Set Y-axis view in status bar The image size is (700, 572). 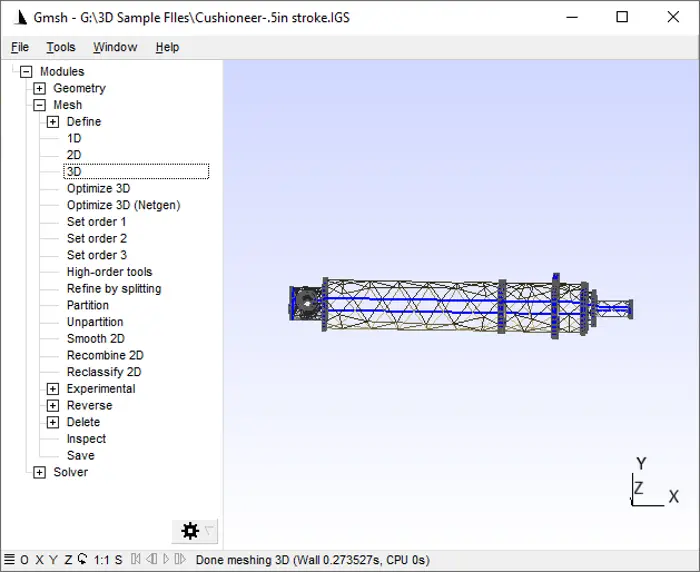coord(54,559)
